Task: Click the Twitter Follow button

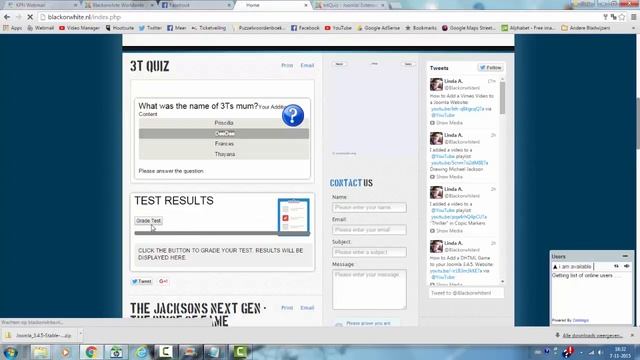Action: click(491, 68)
